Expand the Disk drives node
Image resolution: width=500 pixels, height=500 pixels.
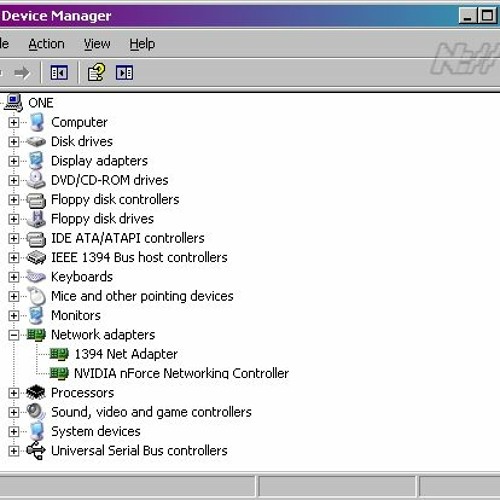pyautogui.click(x=14, y=142)
